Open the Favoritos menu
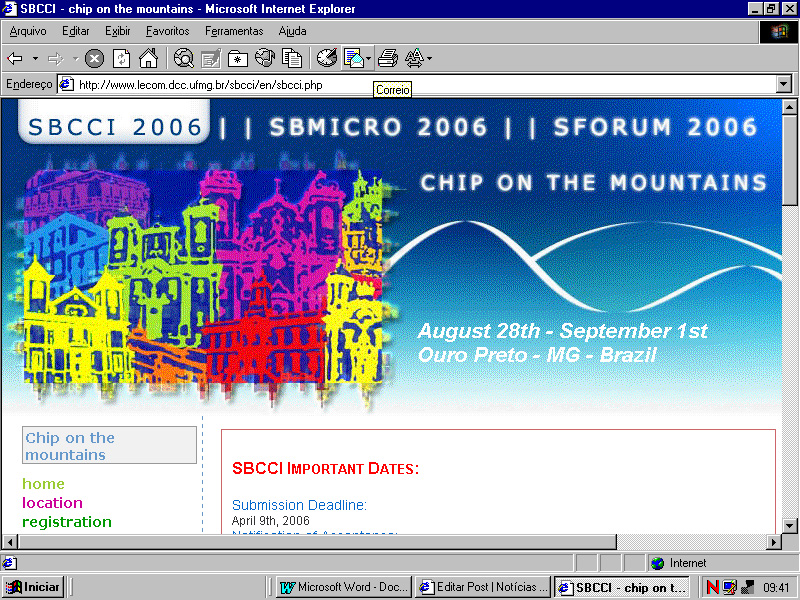Image resolution: width=800 pixels, height=600 pixels. tap(167, 31)
